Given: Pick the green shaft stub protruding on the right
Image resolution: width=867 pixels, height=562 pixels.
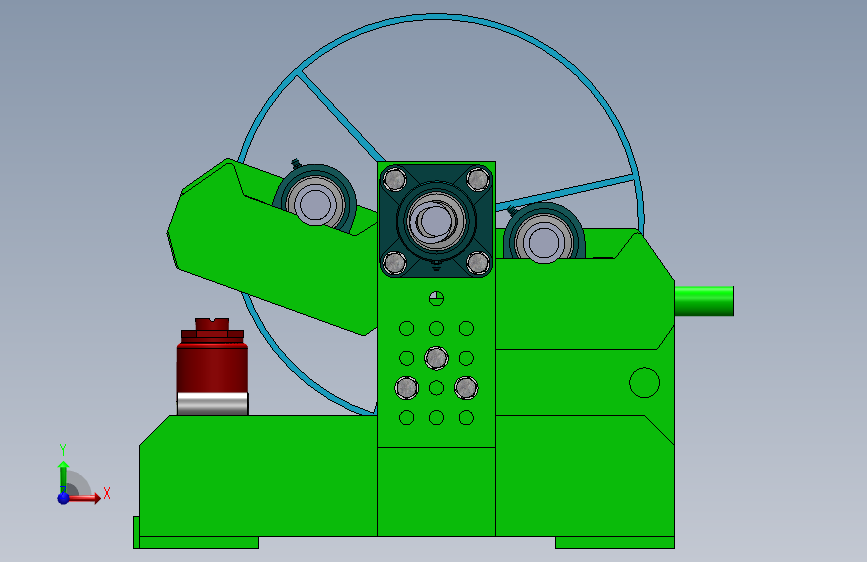Looking at the screenshot, I should pos(704,301).
